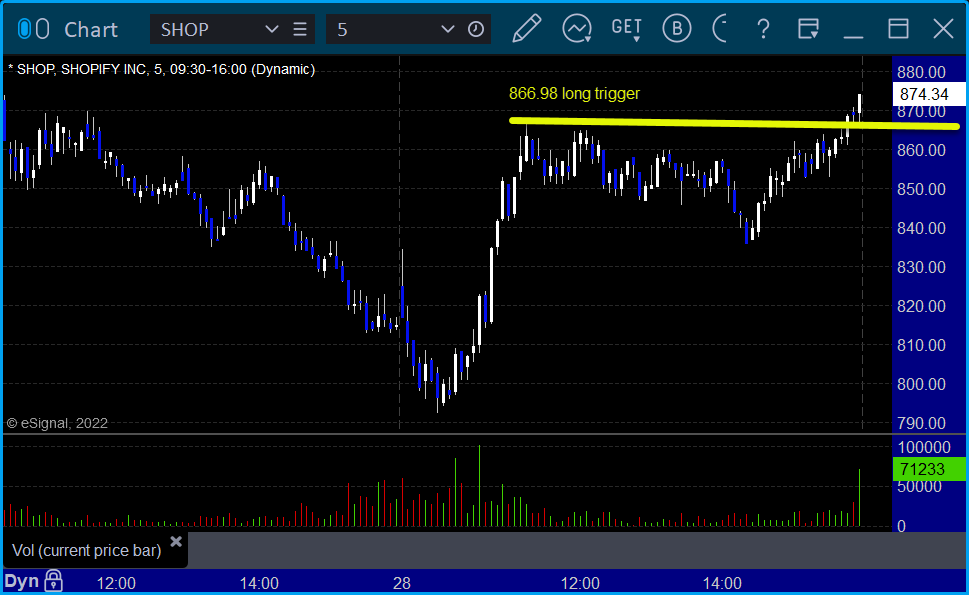The height and width of the screenshot is (595, 969).
Task: Open the time template clock icon
Action: point(476,29)
